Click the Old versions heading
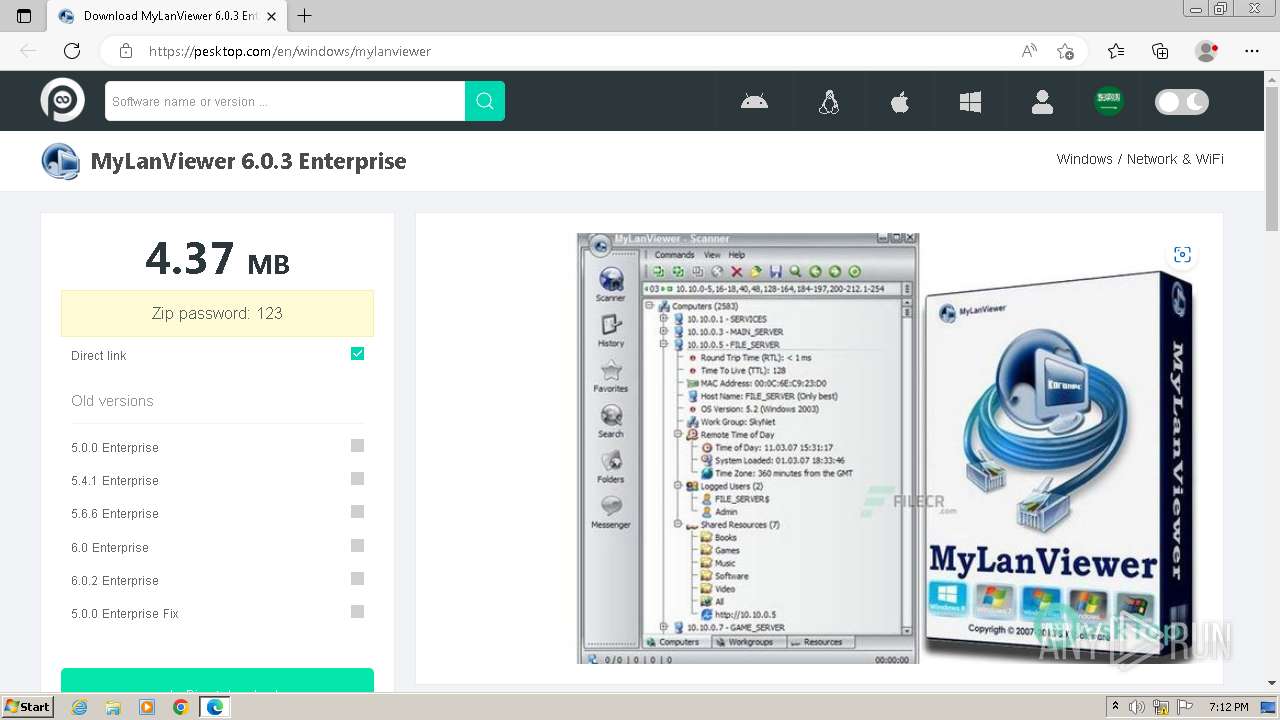Screen dimensions: 1280x720 pos(112,401)
